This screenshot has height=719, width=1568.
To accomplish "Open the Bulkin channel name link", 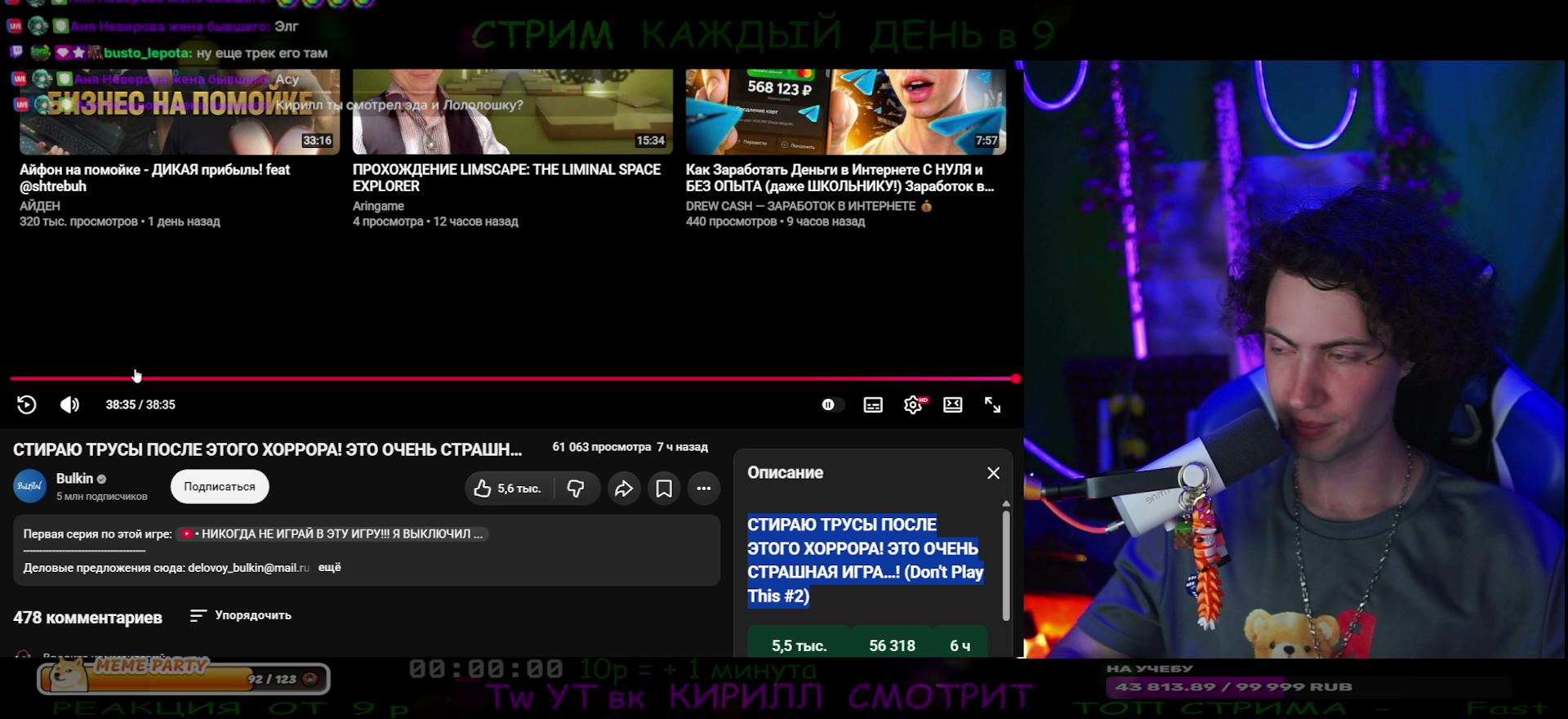I will 74,479.
